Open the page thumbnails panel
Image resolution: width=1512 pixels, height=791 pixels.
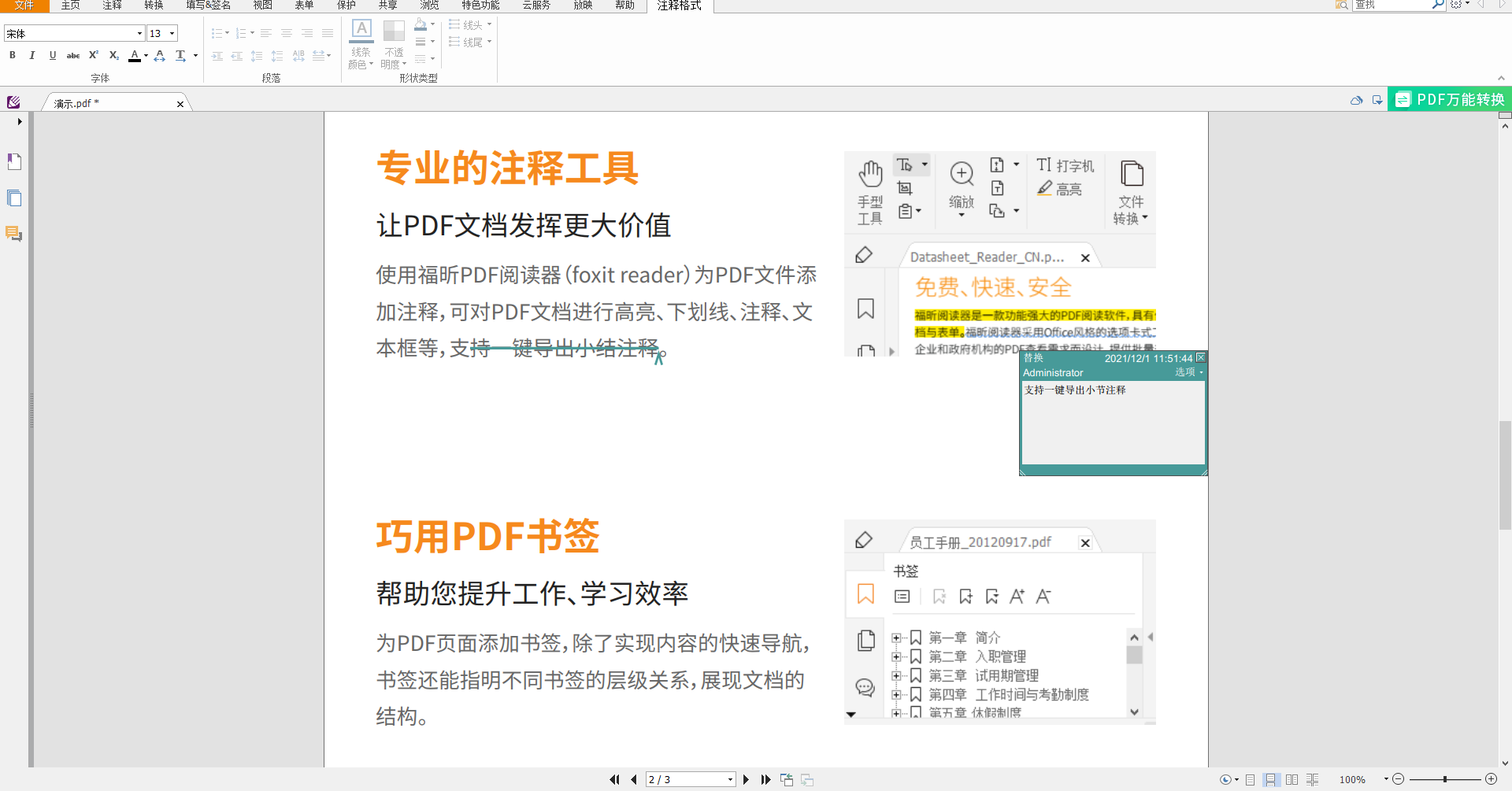coord(13,198)
